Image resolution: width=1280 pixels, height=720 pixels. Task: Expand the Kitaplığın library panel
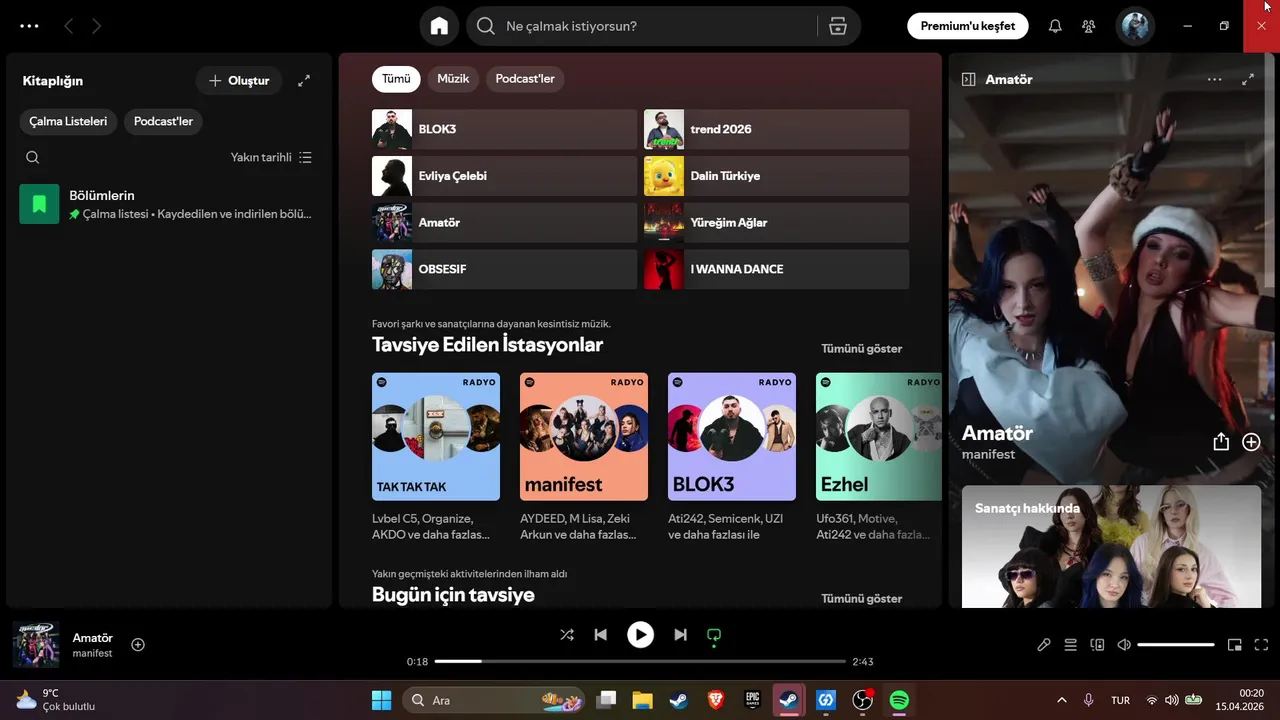point(304,81)
